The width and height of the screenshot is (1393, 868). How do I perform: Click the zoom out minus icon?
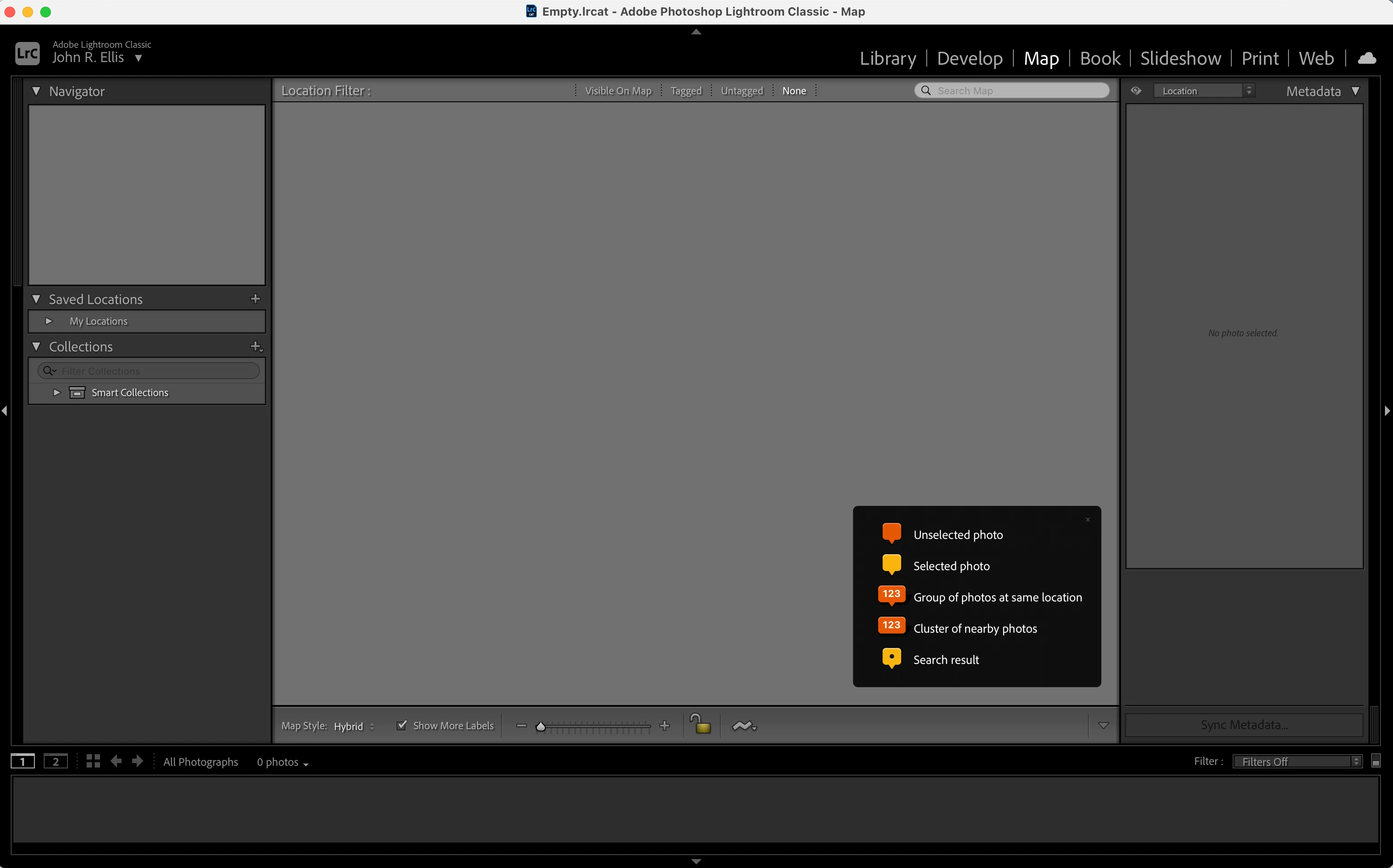521,726
